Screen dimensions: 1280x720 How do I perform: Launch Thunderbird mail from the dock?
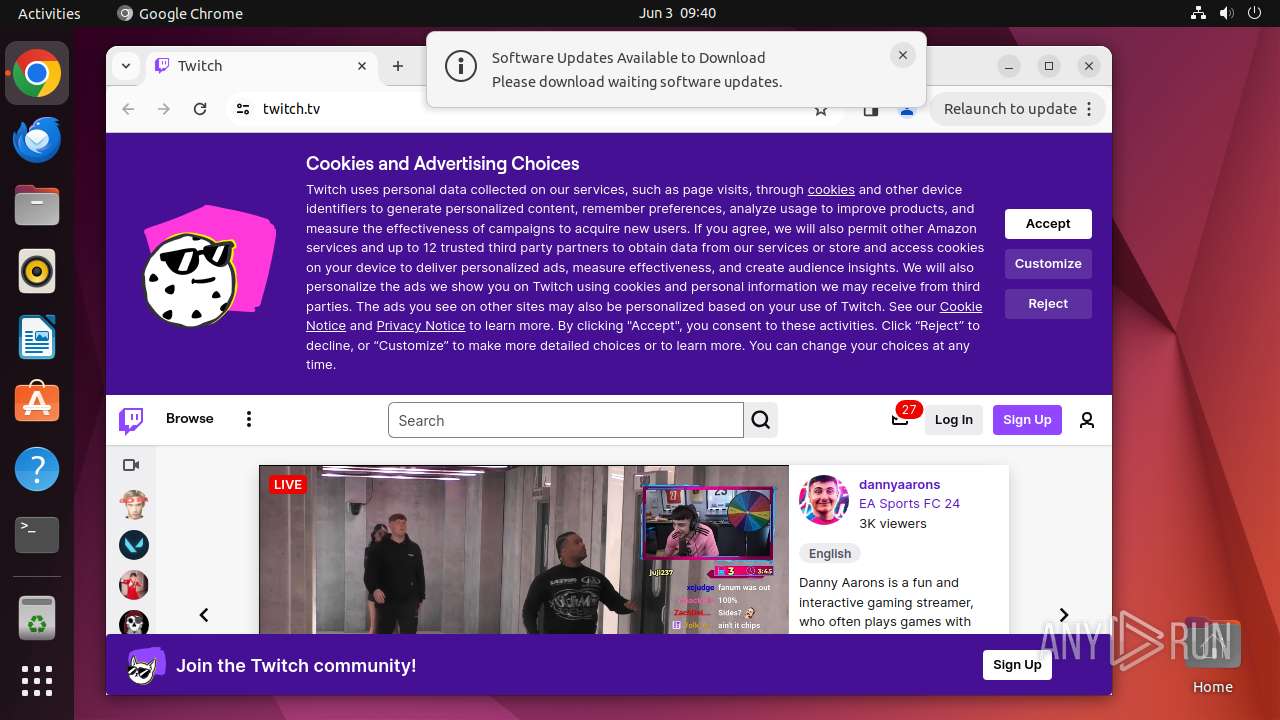(37, 139)
